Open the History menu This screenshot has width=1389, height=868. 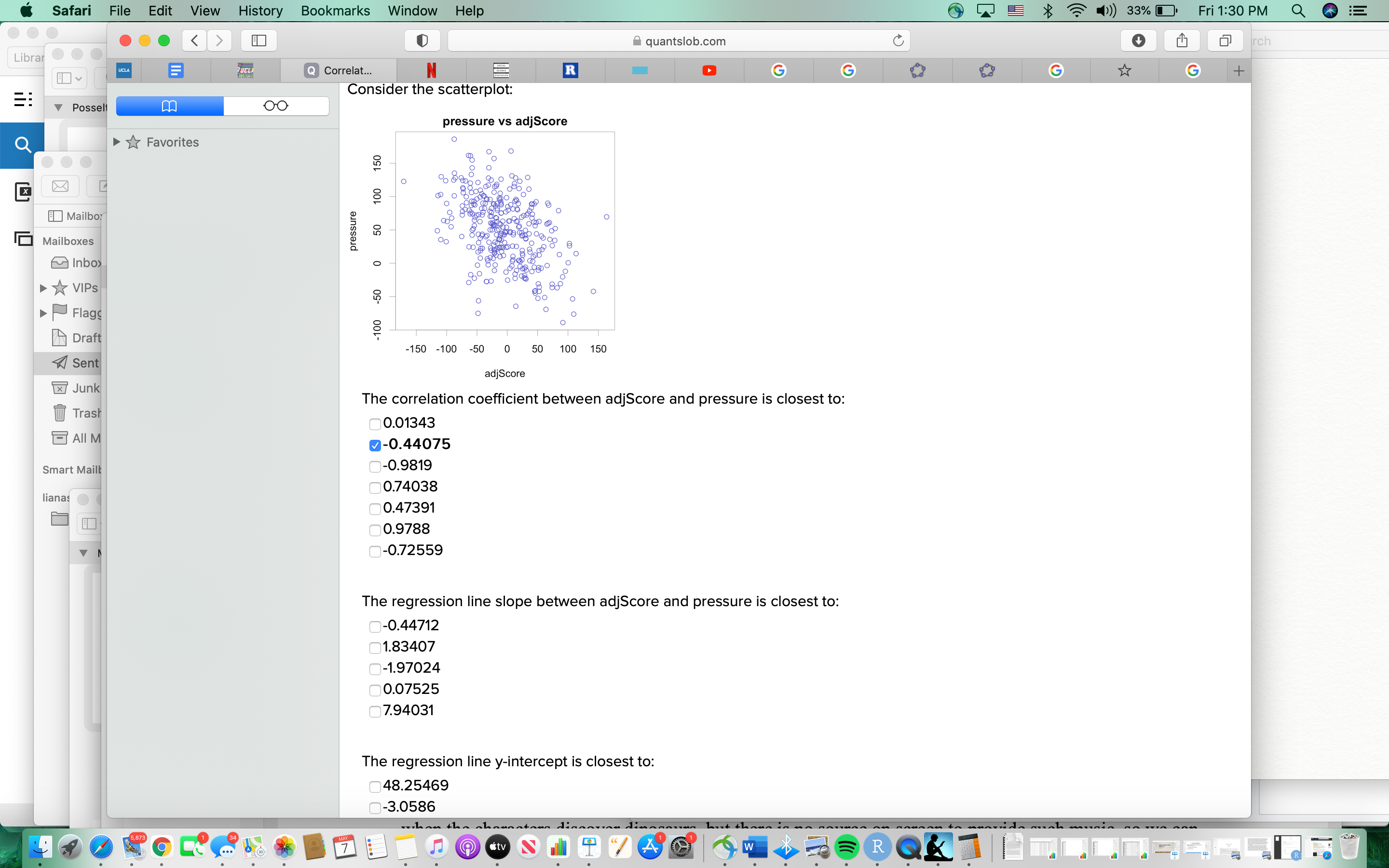(260, 11)
